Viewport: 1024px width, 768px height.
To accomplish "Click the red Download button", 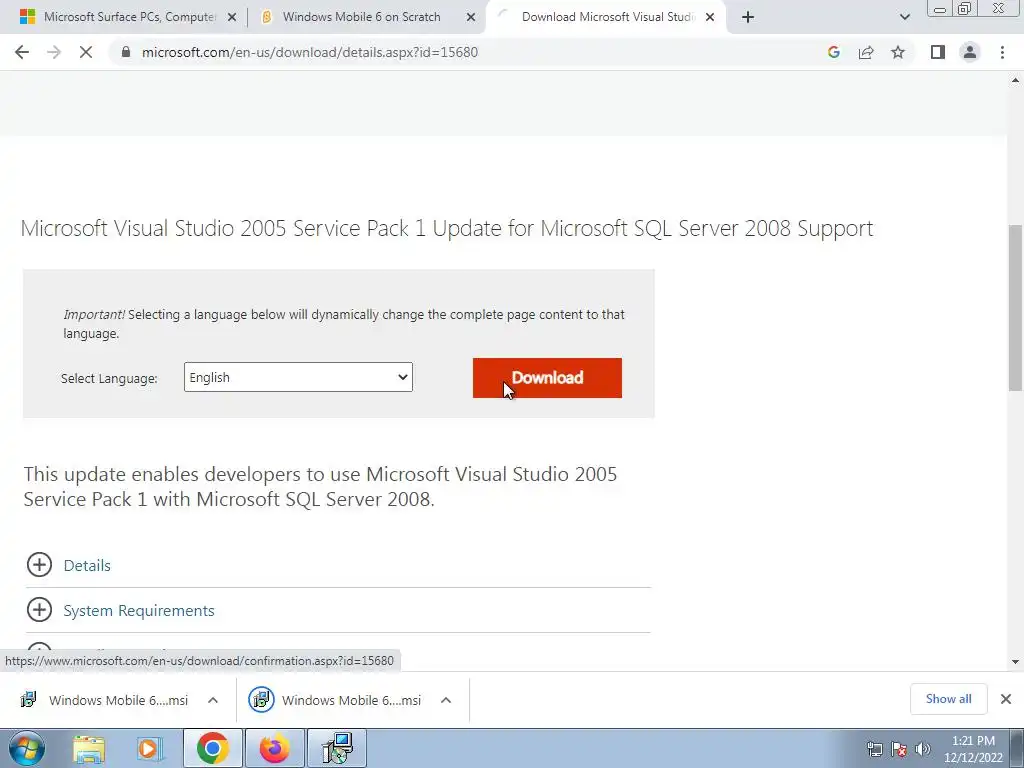I will (547, 377).
